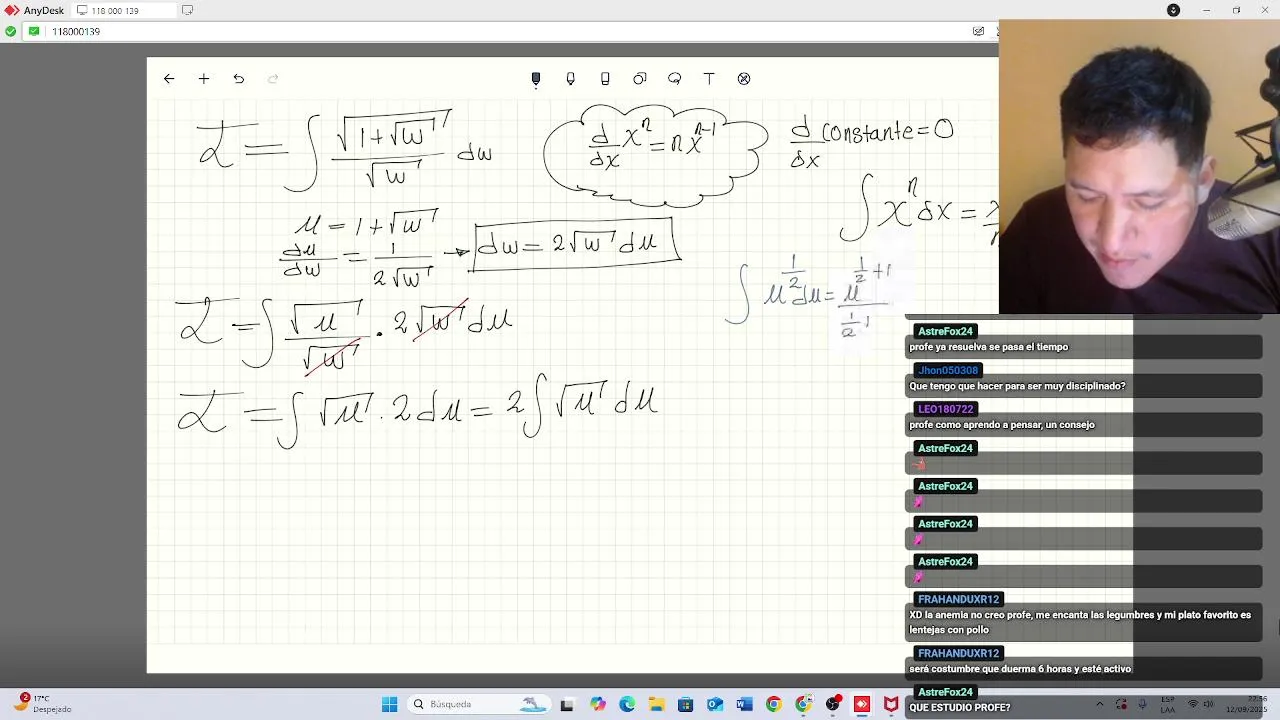
Task: Click FRAHANDUXR12 above the lentejas message
Action: coord(958,599)
